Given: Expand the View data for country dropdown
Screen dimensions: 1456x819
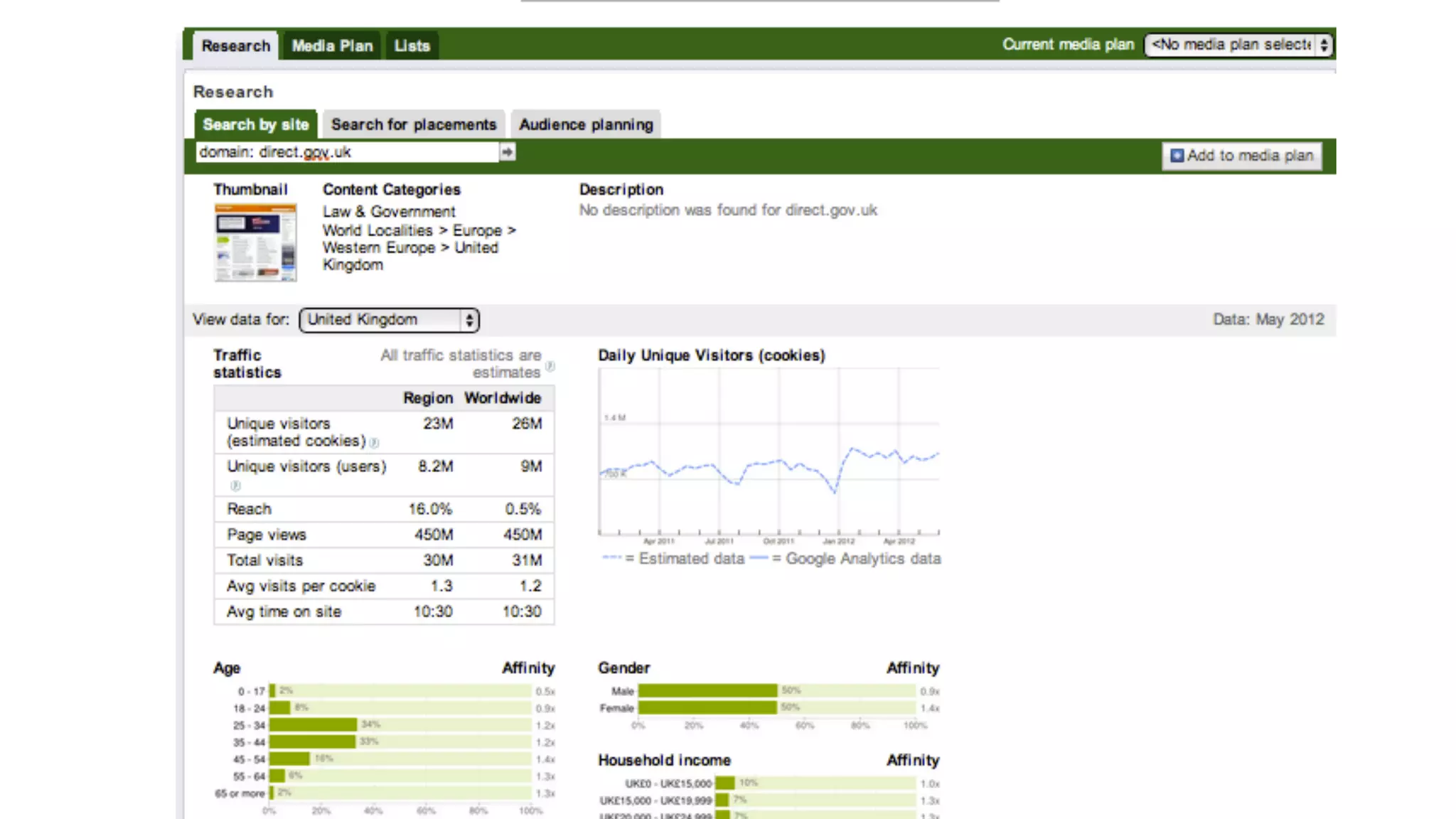Looking at the screenshot, I should (x=389, y=320).
